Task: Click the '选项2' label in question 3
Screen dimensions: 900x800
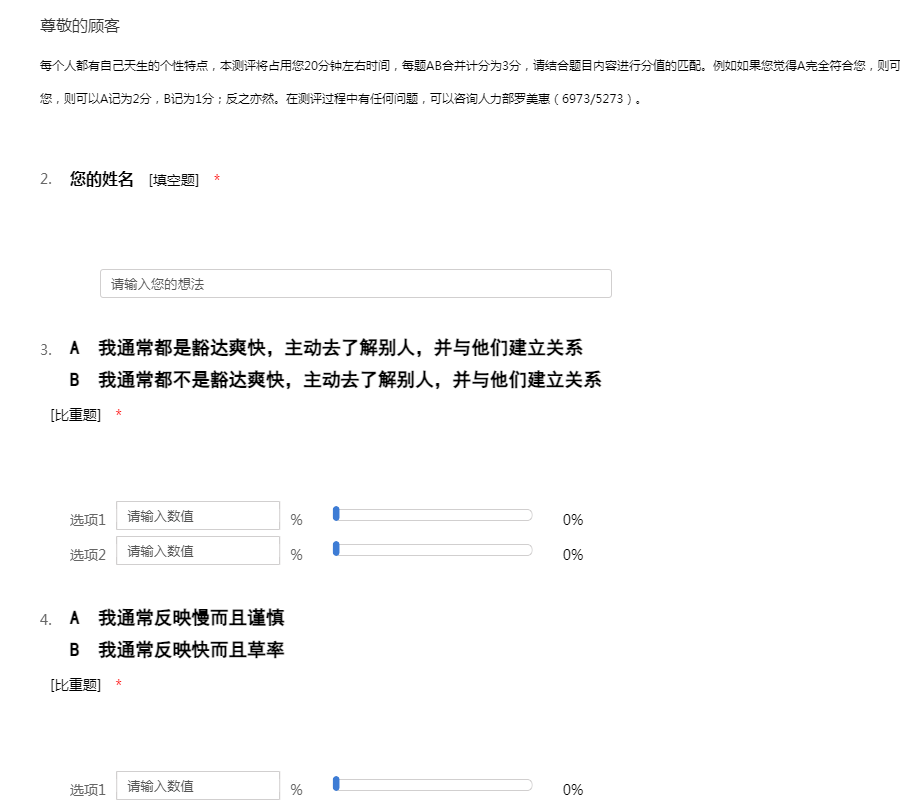Action: (88, 555)
